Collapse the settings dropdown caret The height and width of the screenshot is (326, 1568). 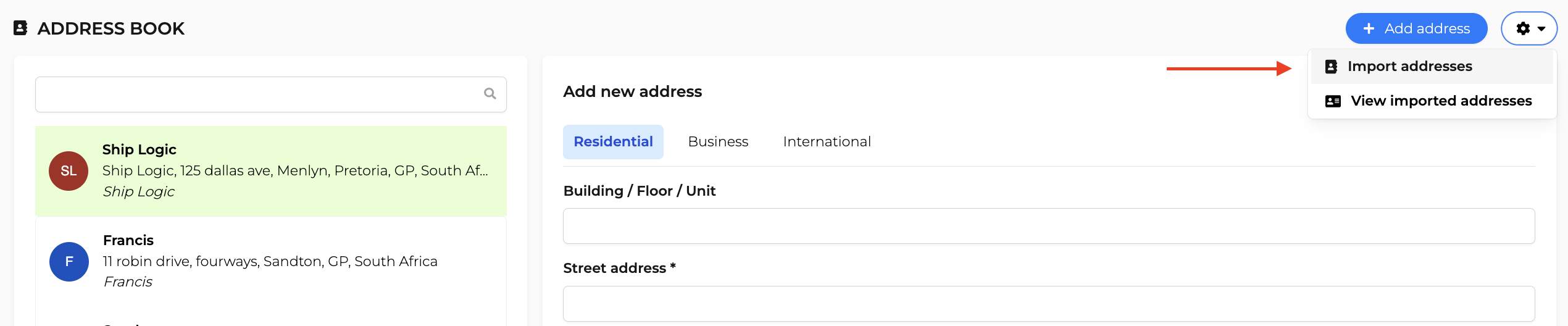coord(1541,29)
